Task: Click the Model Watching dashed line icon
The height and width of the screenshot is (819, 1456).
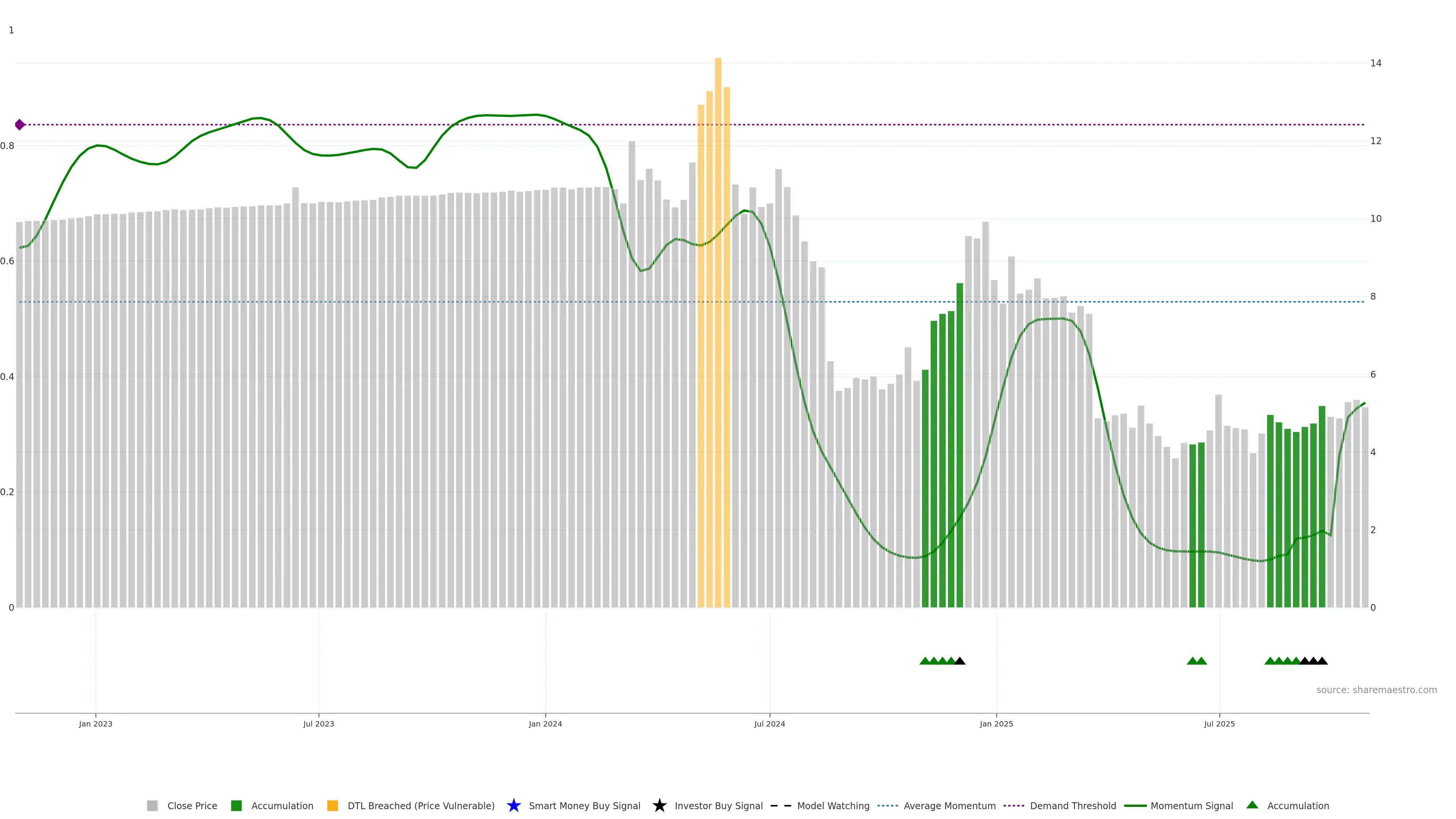Action: click(781, 805)
